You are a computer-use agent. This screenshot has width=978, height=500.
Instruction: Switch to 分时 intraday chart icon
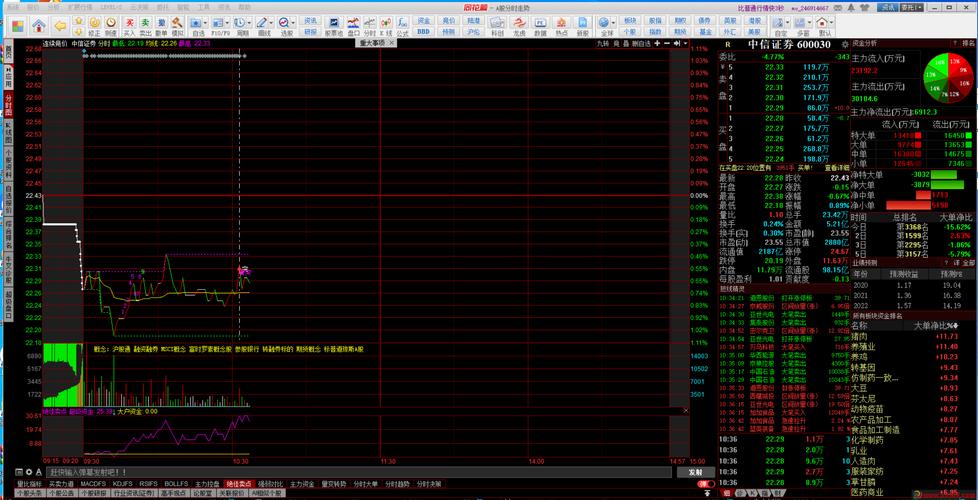coord(369,26)
